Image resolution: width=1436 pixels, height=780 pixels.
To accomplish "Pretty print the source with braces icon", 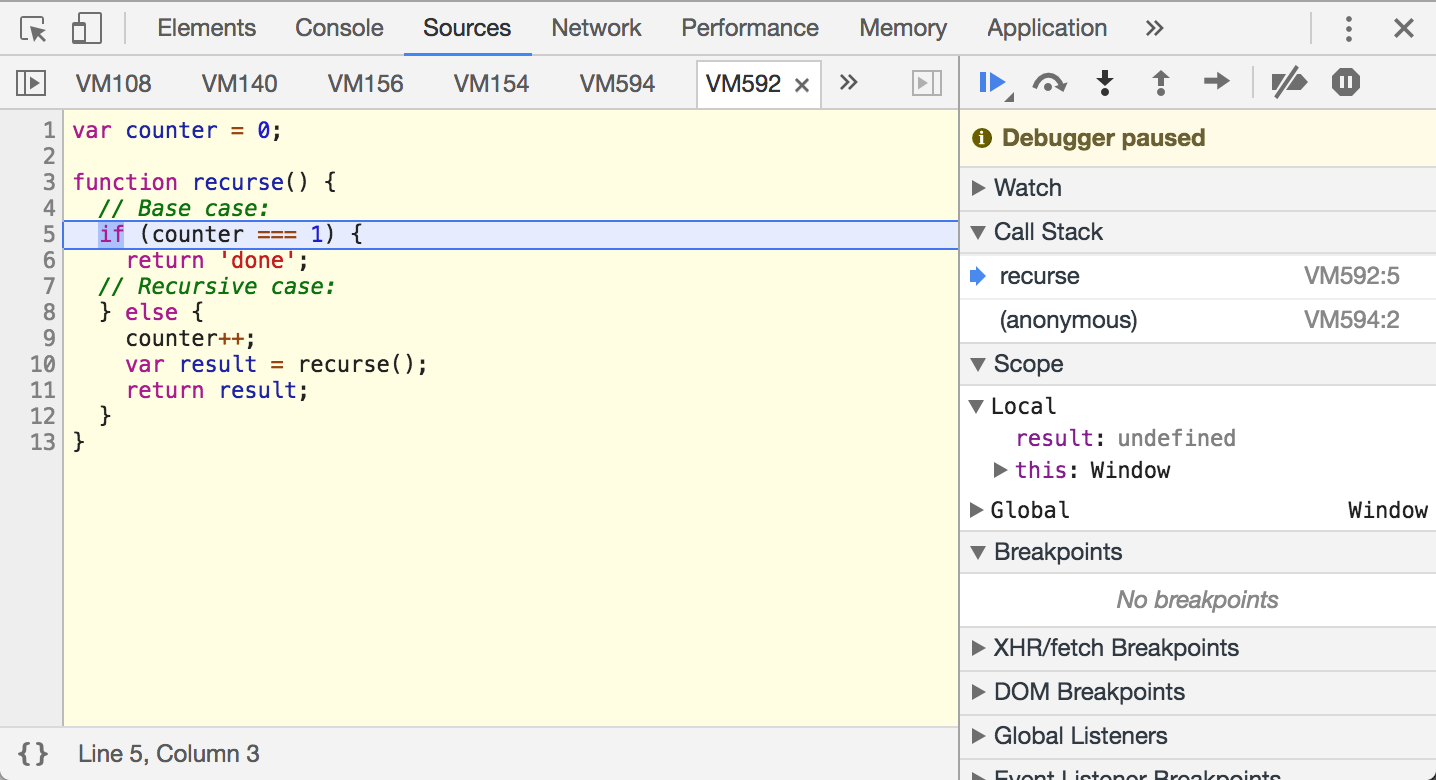I will click(x=33, y=754).
